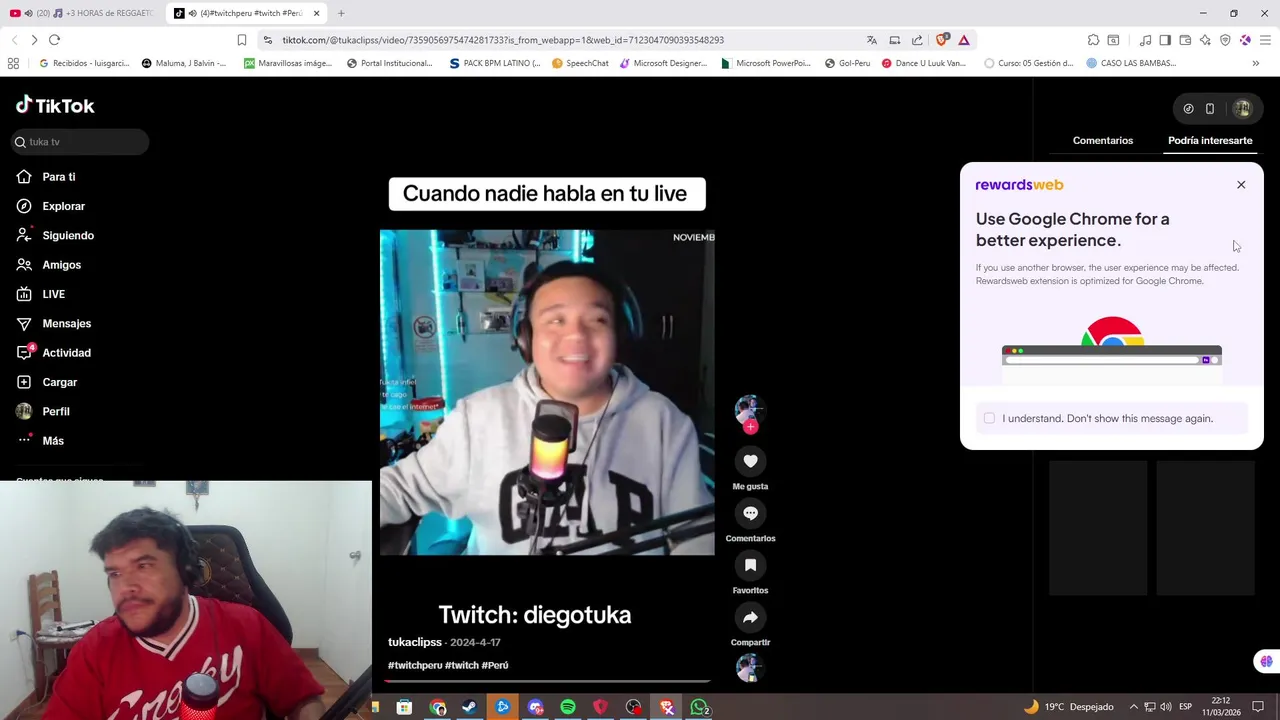
Task: Open the volume control in system tray
Action: [1166, 707]
